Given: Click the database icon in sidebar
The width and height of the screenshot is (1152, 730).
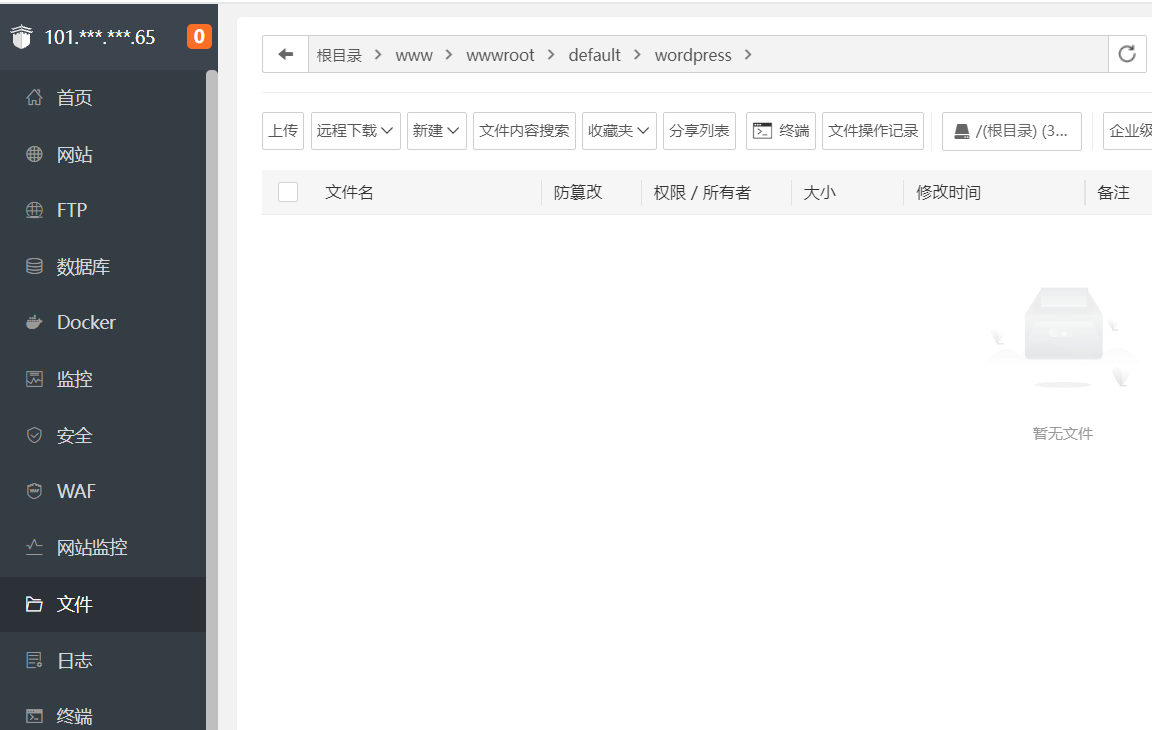Looking at the screenshot, I should point(34,267).
